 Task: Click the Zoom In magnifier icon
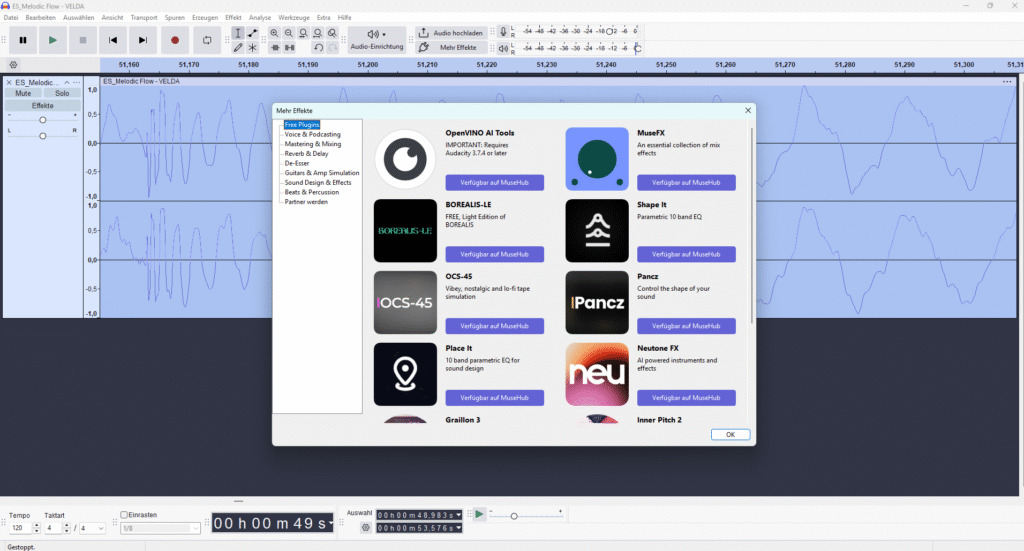(274, 33)
